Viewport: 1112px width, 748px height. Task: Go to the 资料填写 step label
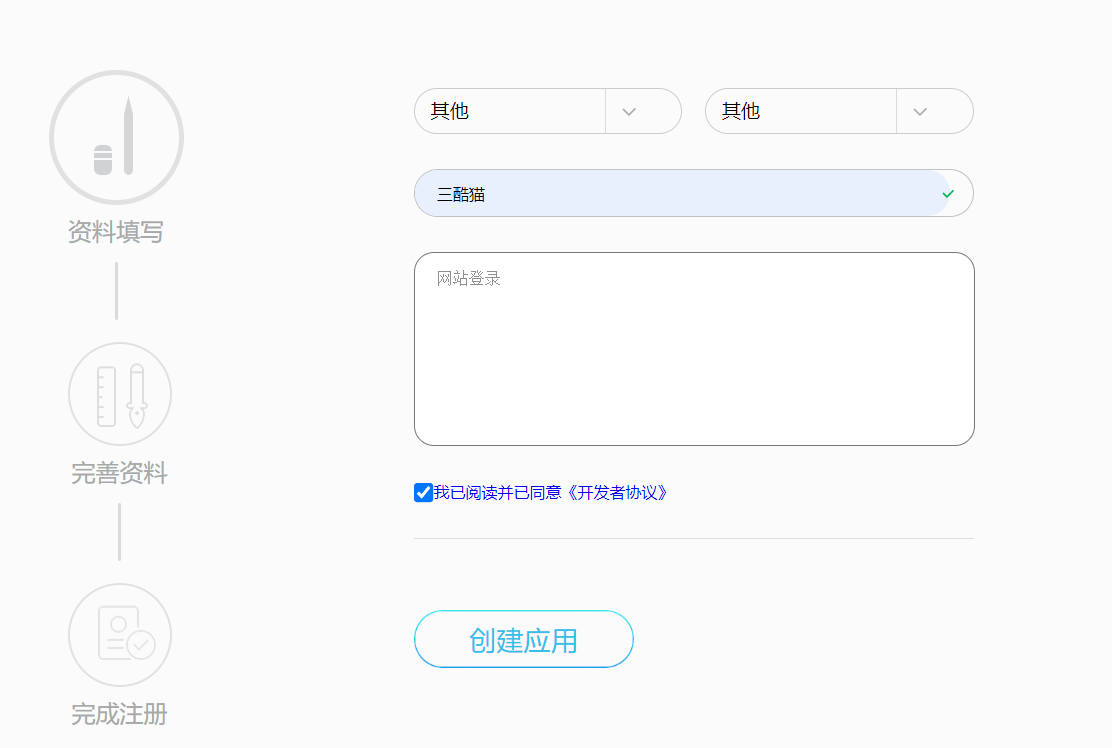click(x=116, y=232)
